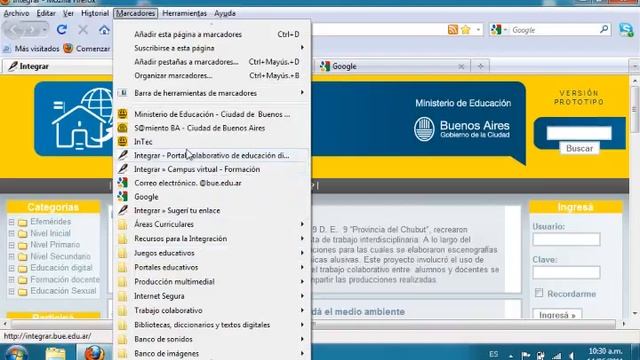Expand Recursos para la Integración folder
640x360 pixels.
(x=212, y=239)
